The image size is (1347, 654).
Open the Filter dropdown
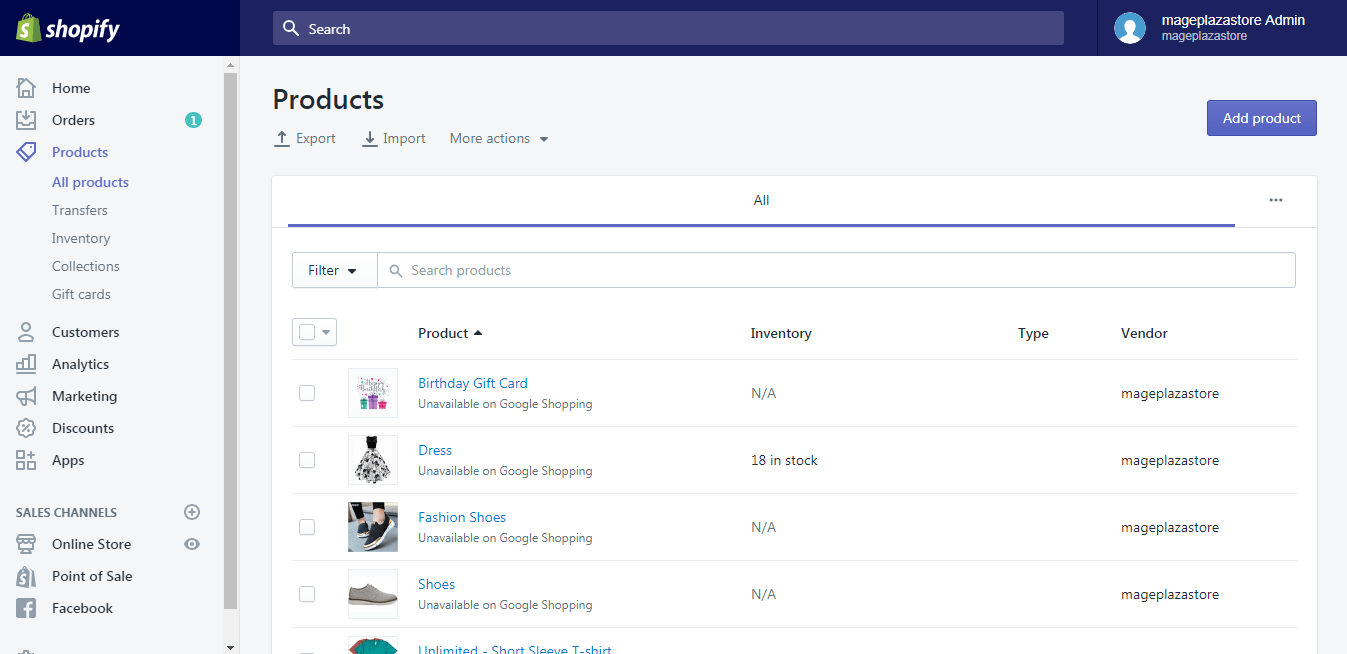tap(333, 269)
